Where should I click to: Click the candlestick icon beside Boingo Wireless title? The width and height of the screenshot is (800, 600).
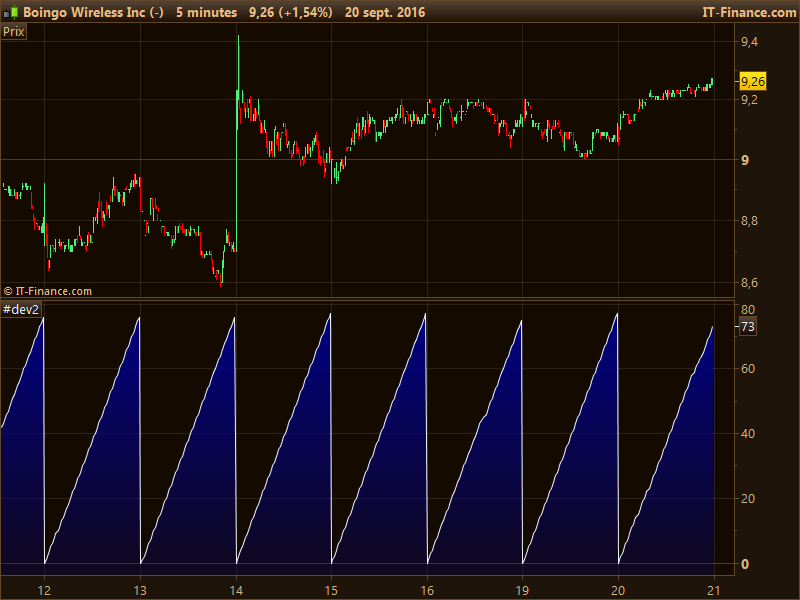click(x=10, y=12)
